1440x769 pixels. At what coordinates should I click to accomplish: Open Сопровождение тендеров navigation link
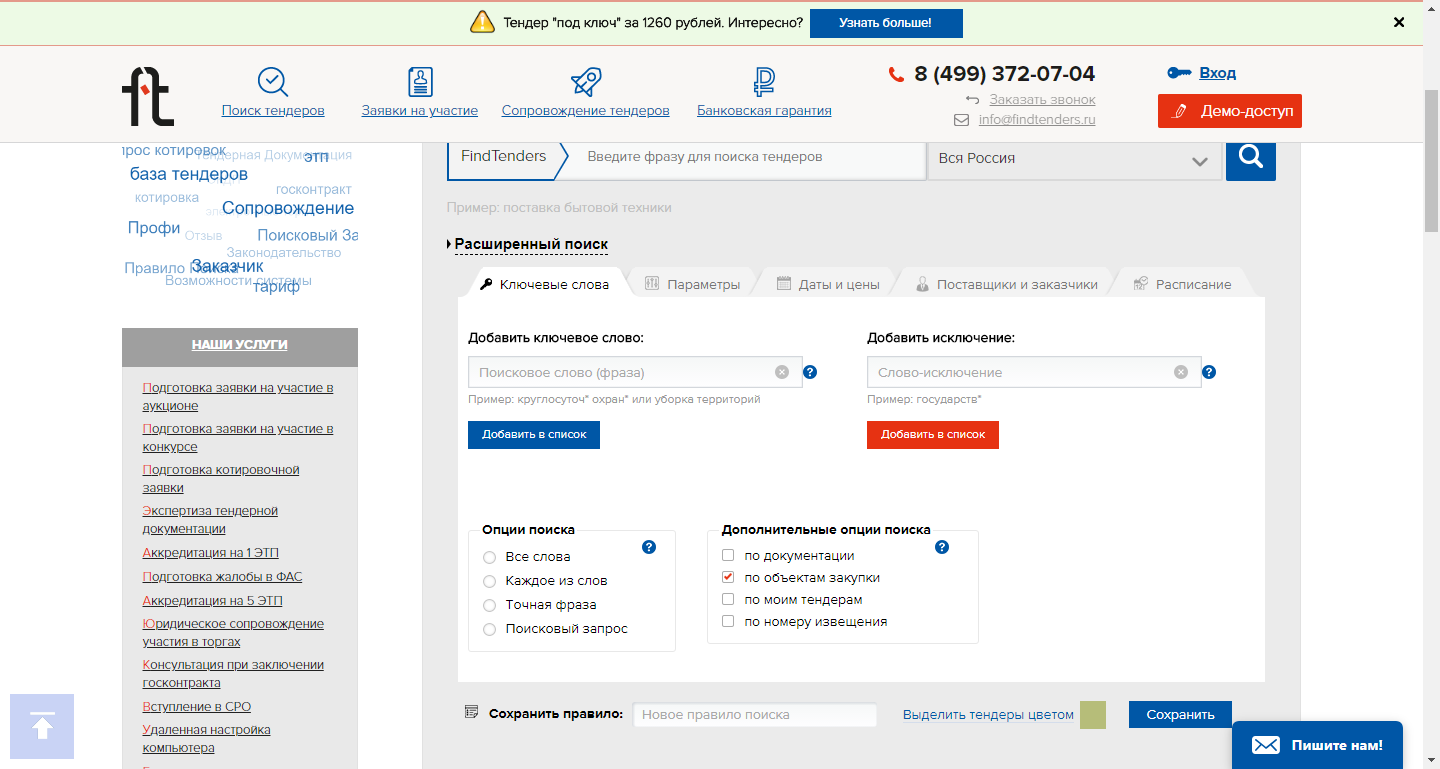pos(586,110)
